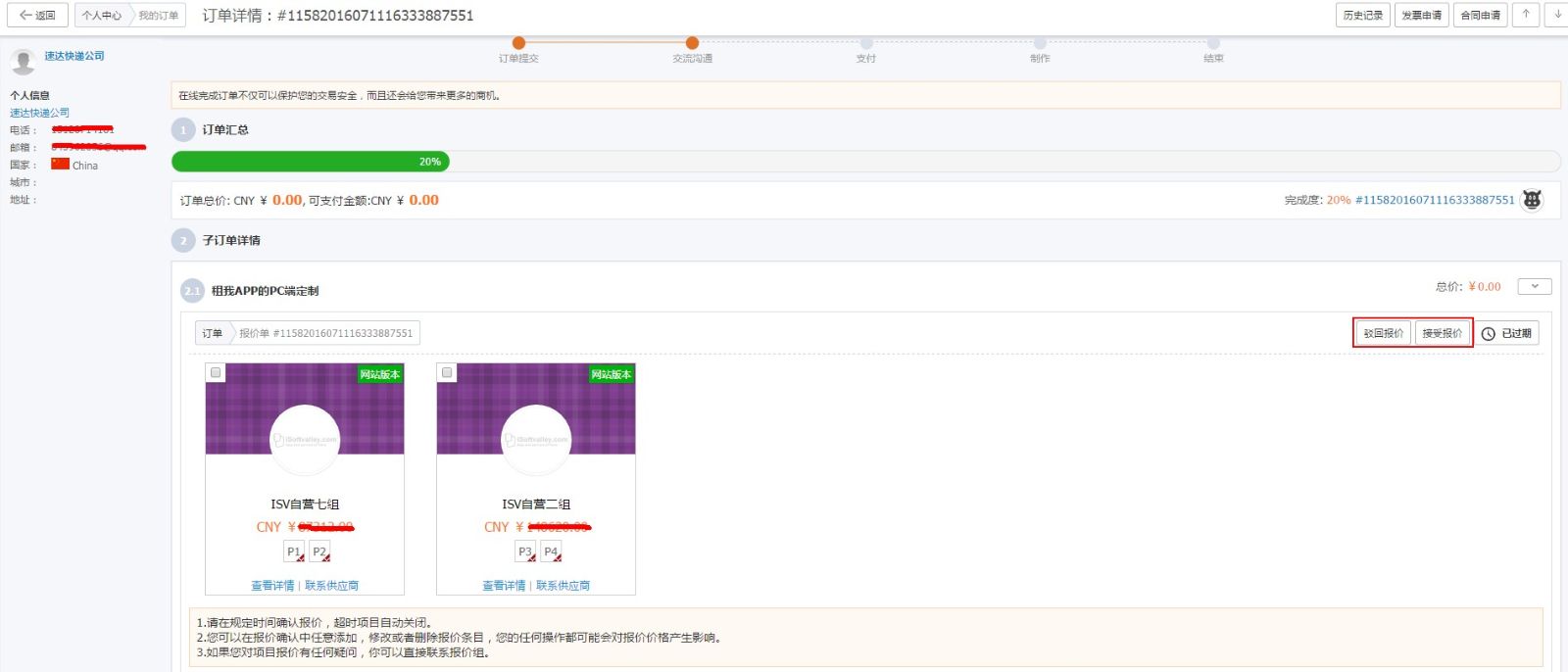
Task: Click the user avatar next to 速达快递公司
Action: click(x=23, y=62)
